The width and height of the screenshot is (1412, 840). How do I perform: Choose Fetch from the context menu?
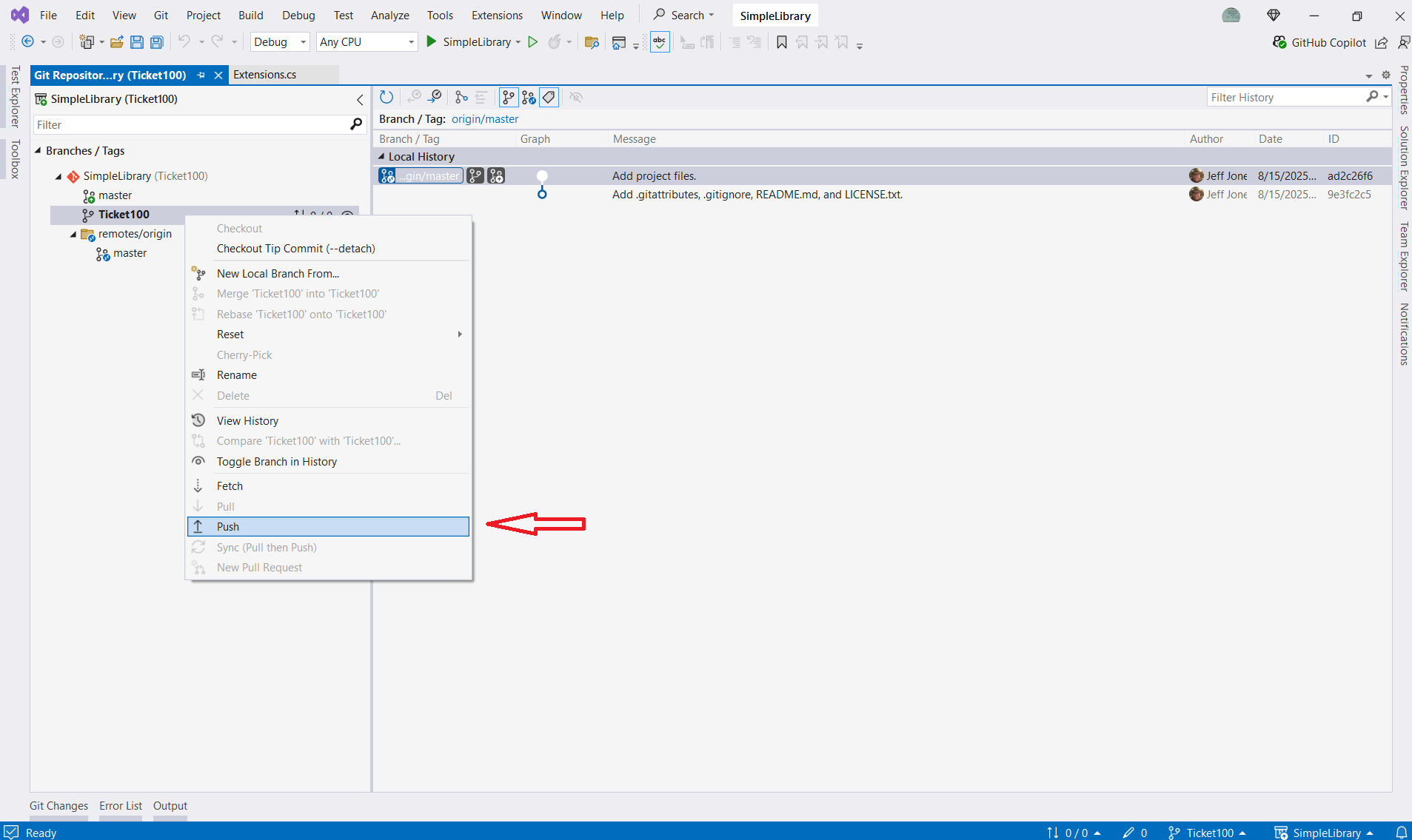click(x=329, y=486)
